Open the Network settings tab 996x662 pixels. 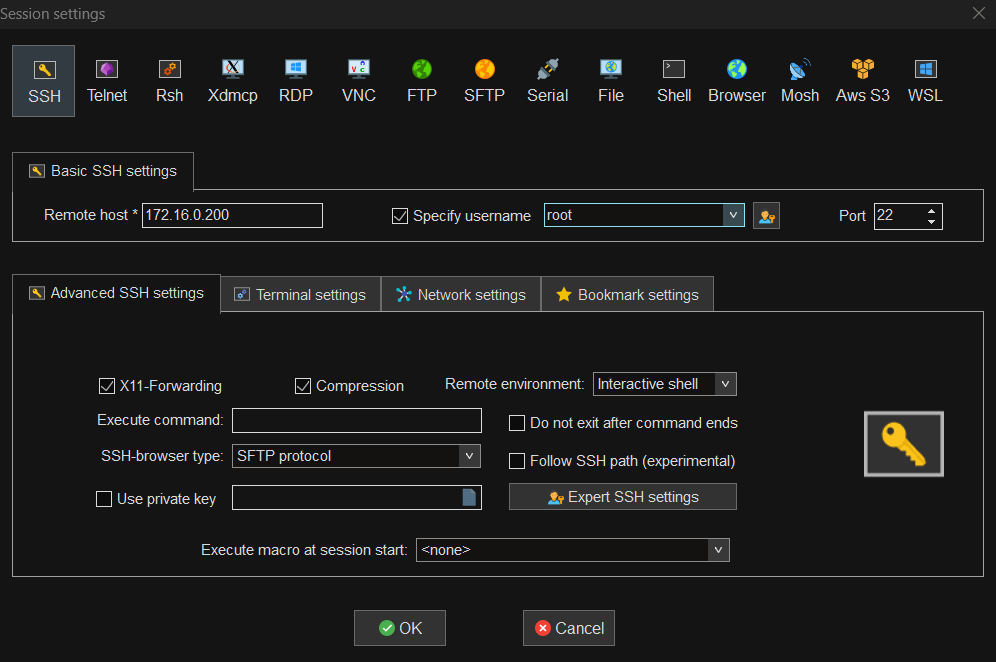click(x=461, y=294)
